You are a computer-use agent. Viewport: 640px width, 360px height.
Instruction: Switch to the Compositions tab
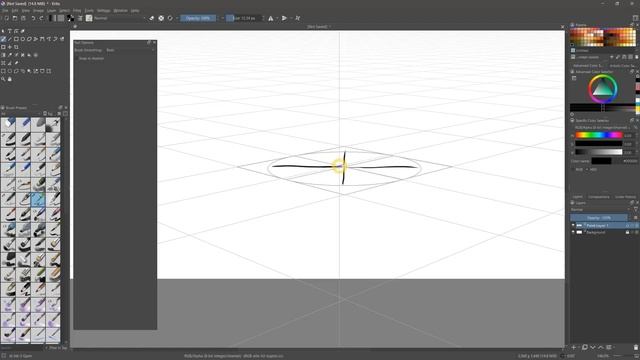point(598,197)
